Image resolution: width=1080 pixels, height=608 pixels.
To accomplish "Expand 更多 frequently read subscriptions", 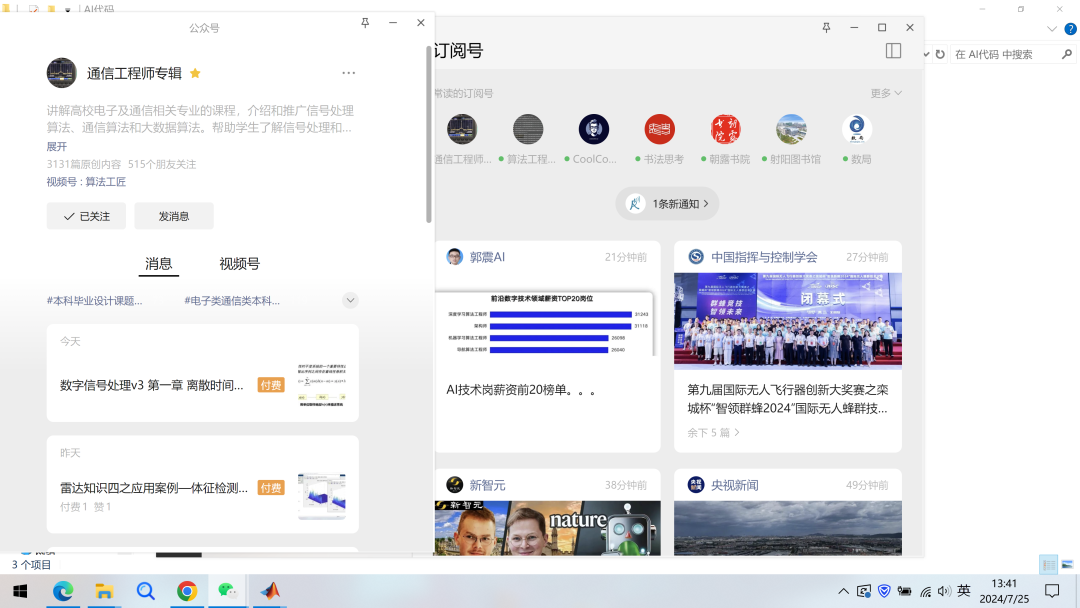I will click(x=886, y=93).
